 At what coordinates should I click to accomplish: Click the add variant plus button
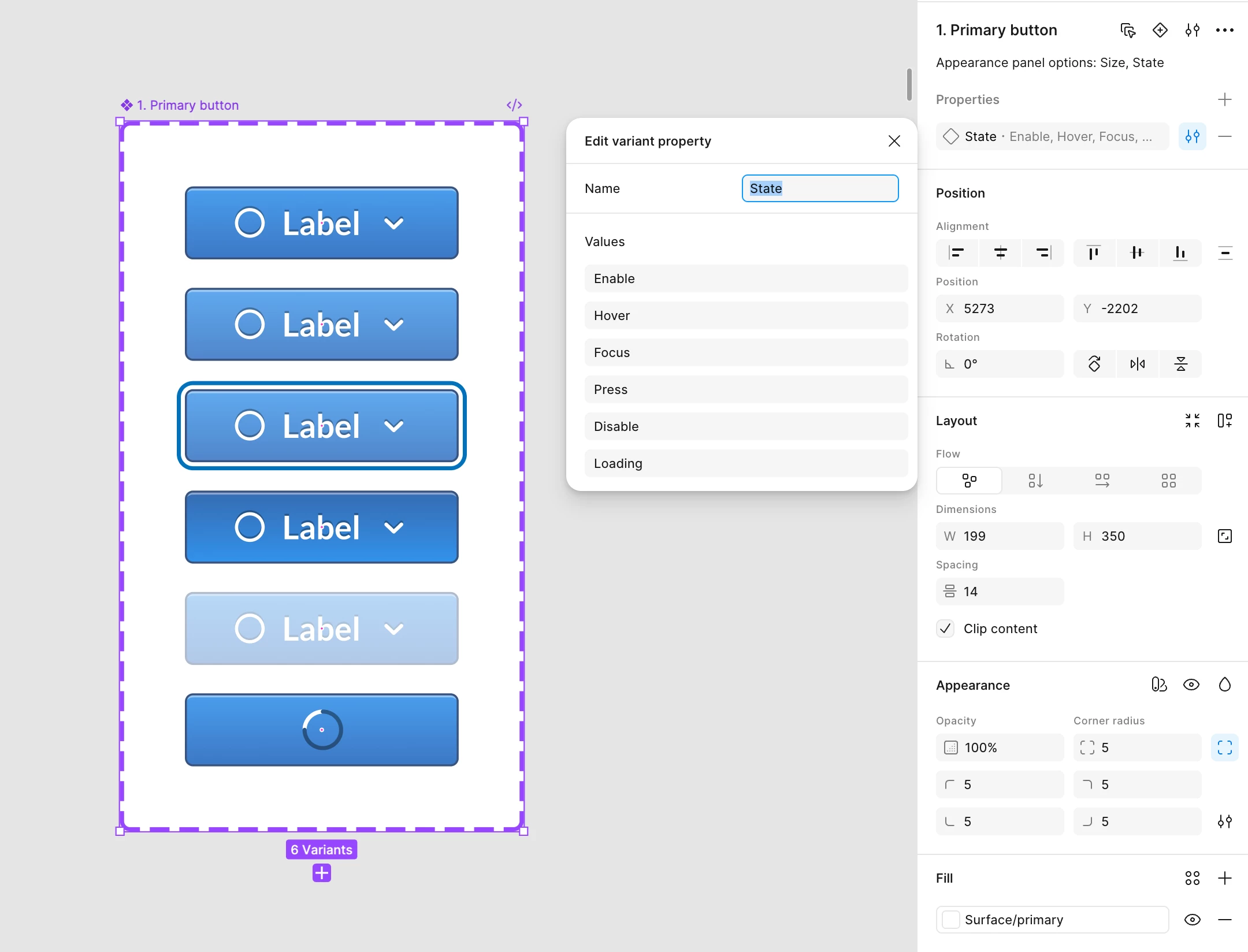(322, 873)
